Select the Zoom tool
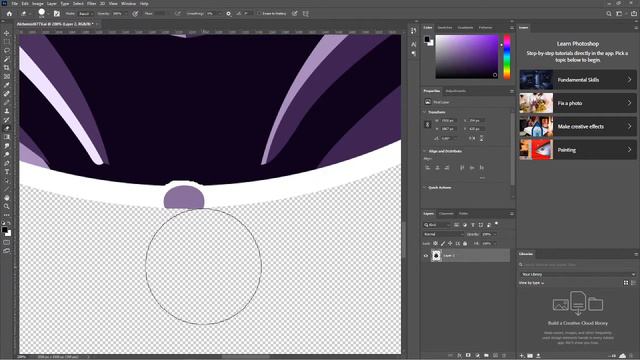The width and height of the screenshot is (640, 360). [x=7, y=207]
